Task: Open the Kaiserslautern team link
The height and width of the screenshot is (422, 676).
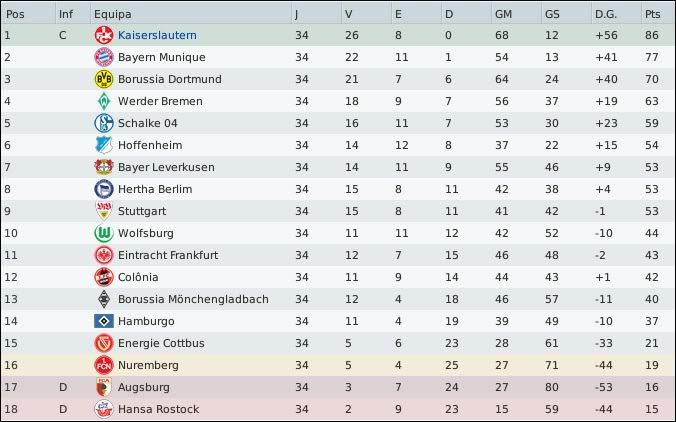Action: pos(156,35)
